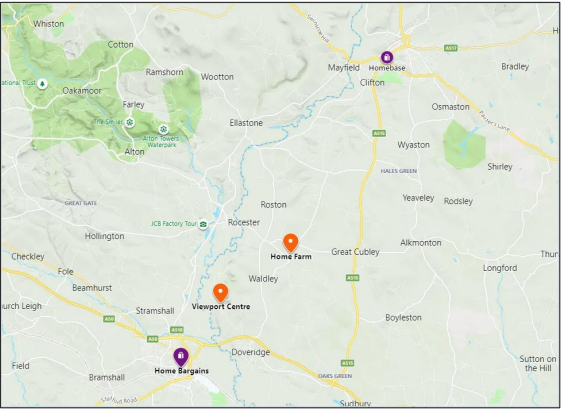Select The Smiler attraction icon
The image size is (561, 410).
pyautogui.click(x=129, y=122)
